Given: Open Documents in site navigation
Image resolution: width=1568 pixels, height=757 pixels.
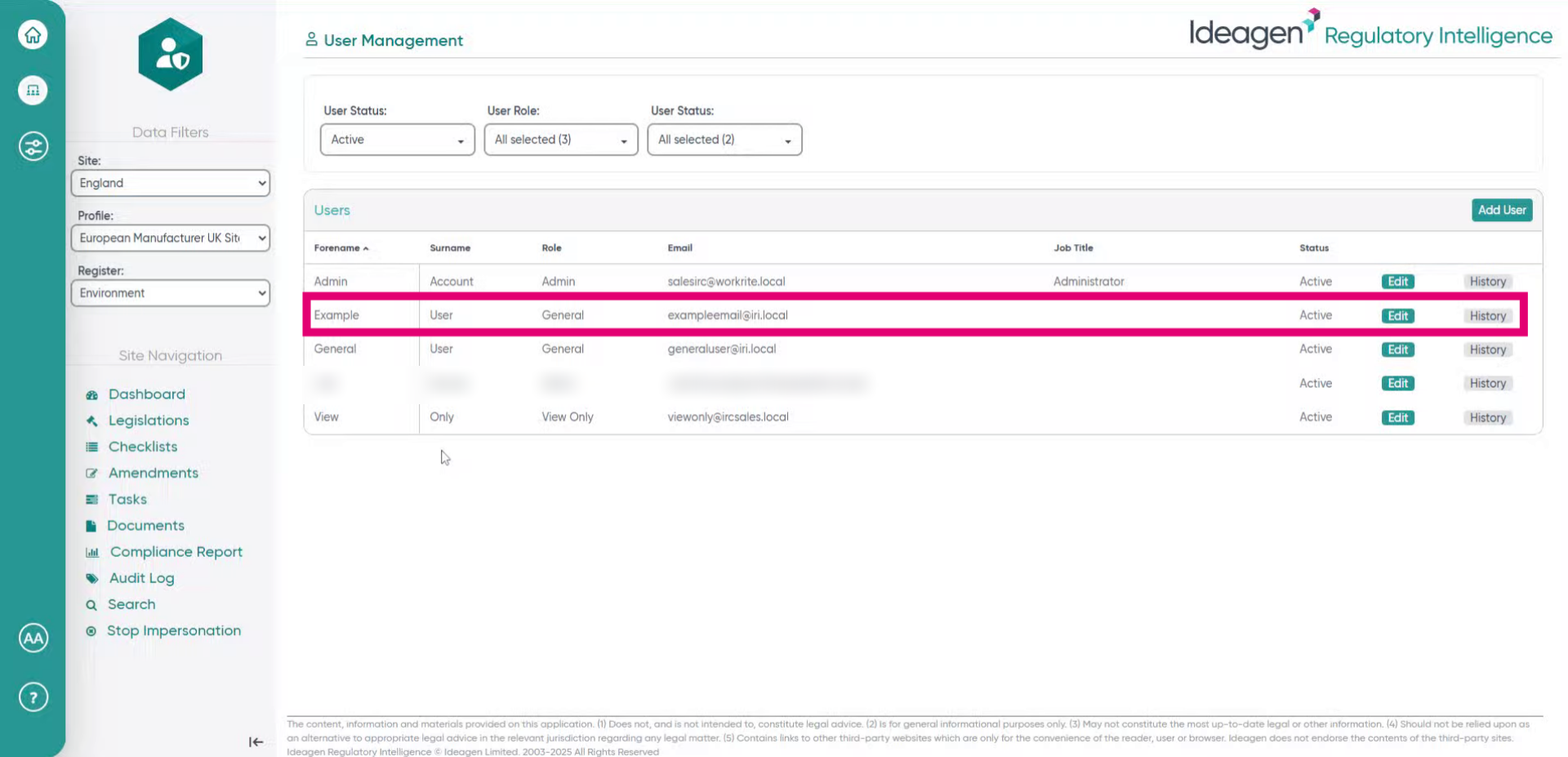Looking at the screenshot, I should click(145, 526).
